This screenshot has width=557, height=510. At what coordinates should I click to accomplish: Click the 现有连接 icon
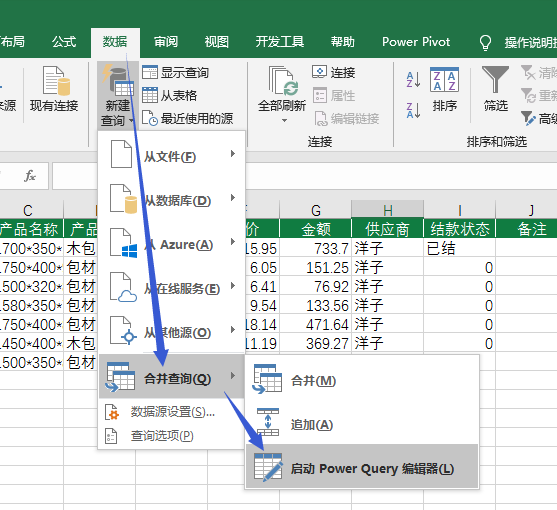click(56, 81)
